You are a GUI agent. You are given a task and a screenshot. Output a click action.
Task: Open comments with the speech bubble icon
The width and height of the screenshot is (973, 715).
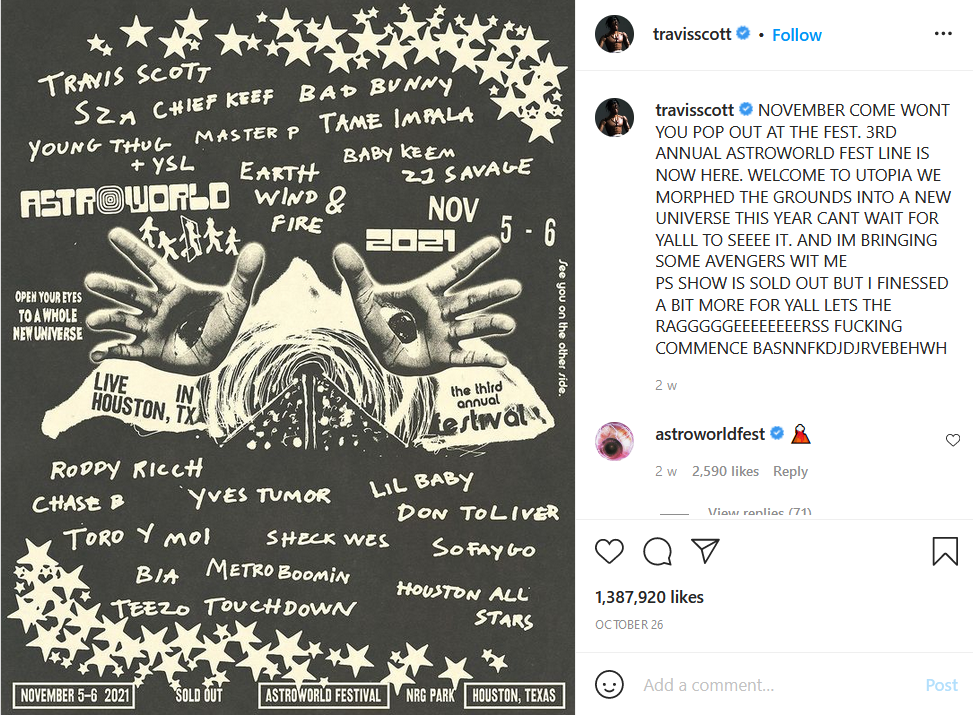[x=657, y=551]
